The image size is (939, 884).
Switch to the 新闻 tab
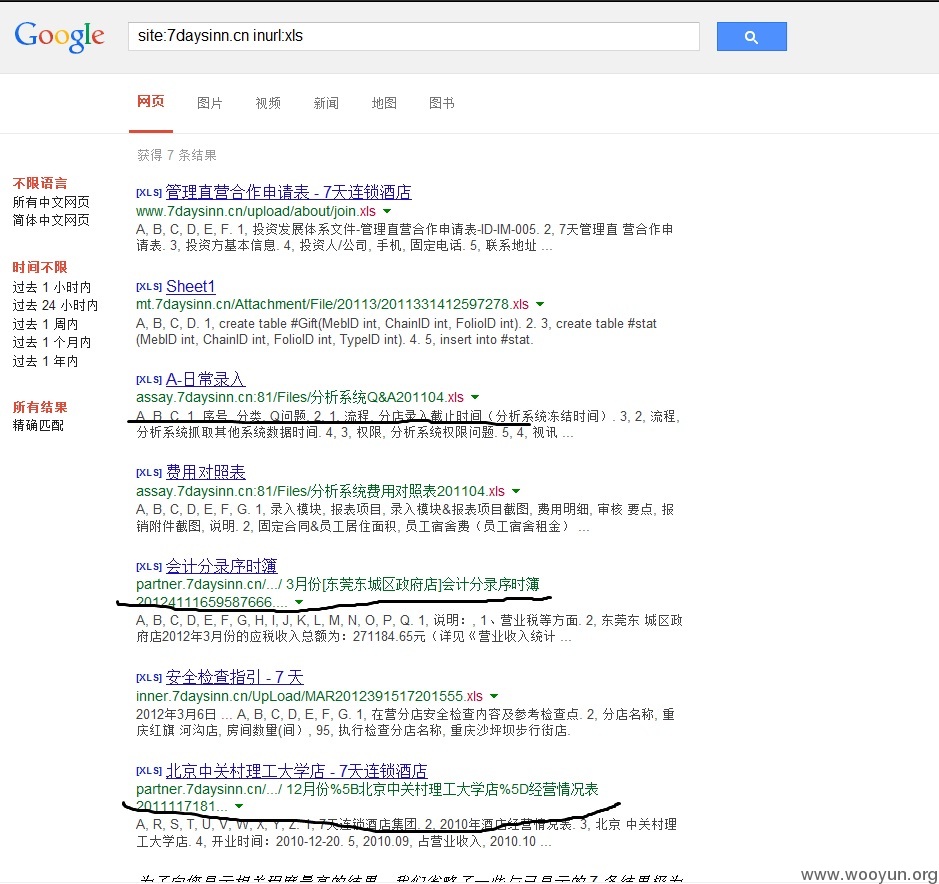326,103
